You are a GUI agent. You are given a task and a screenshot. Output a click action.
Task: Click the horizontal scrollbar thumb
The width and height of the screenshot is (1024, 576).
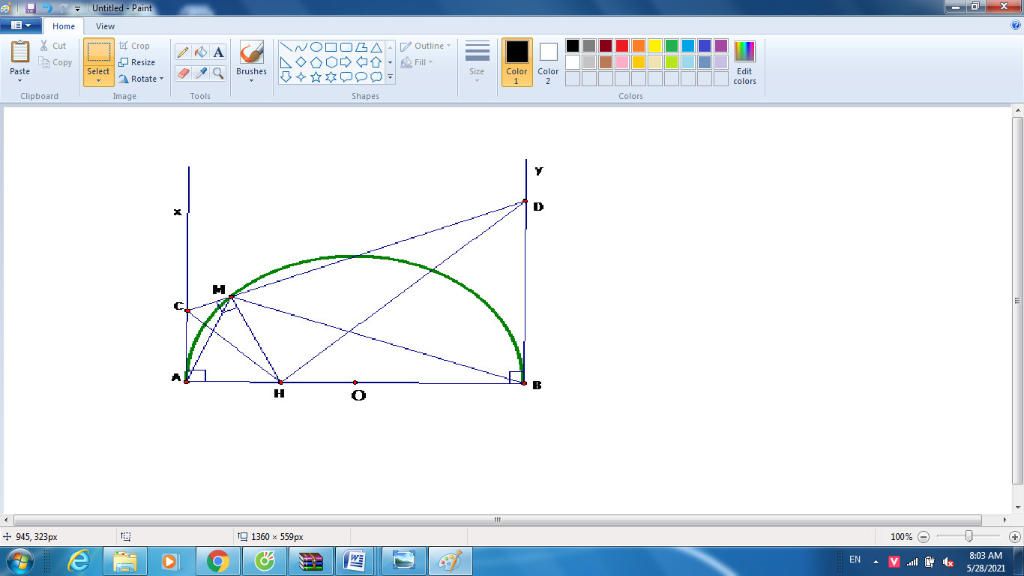(497, 520)
